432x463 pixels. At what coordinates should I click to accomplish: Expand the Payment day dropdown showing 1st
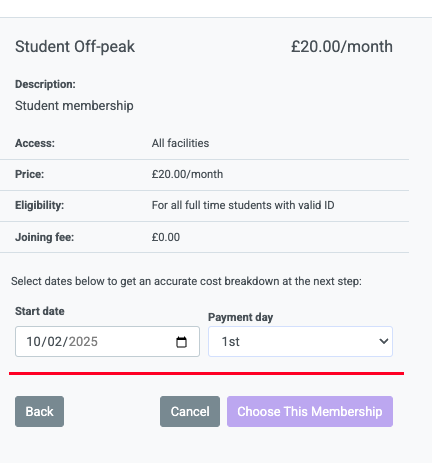coord(300,341)
